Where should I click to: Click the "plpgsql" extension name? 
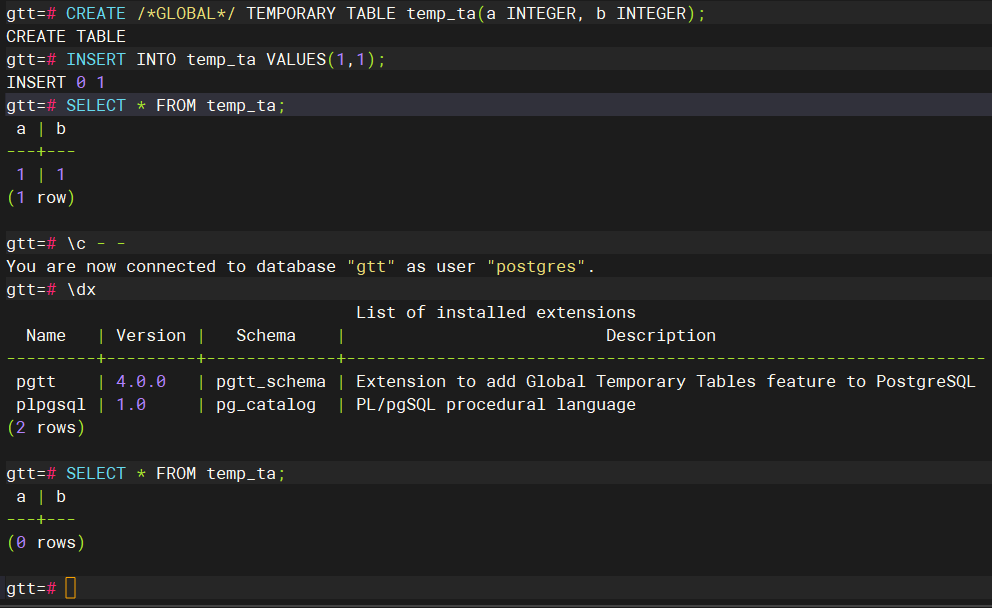[51, 405]
